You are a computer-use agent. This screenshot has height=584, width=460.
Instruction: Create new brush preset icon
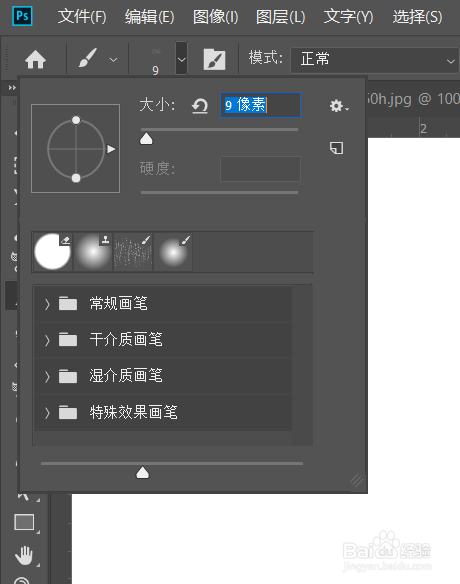click(x=336, y=148)
